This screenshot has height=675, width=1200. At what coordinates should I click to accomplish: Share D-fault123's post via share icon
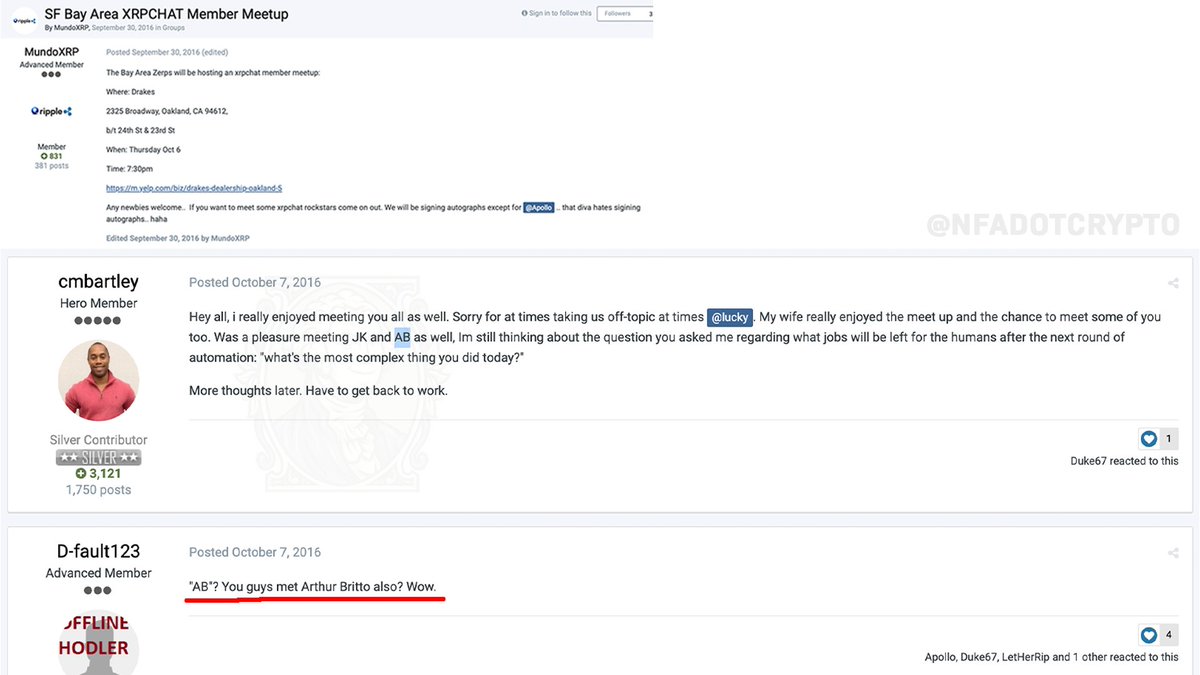point(1173,553)
